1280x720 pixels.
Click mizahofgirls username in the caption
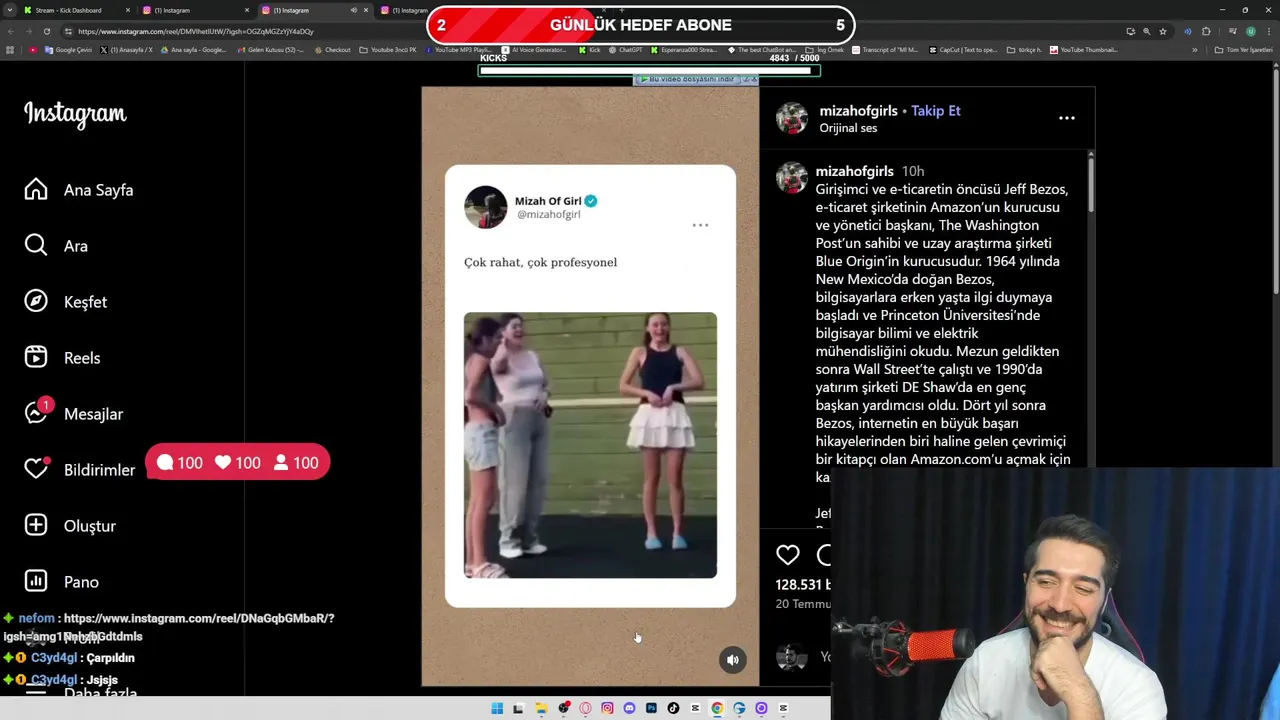point(854,171)
